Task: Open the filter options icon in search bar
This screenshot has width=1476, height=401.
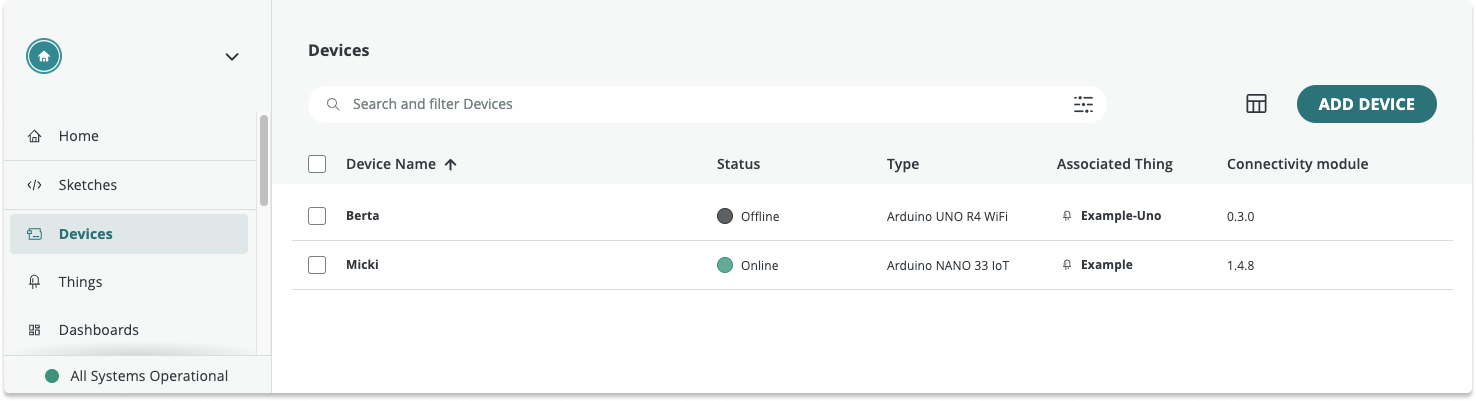Action: pyautogui.click(x=1084, y=104)
